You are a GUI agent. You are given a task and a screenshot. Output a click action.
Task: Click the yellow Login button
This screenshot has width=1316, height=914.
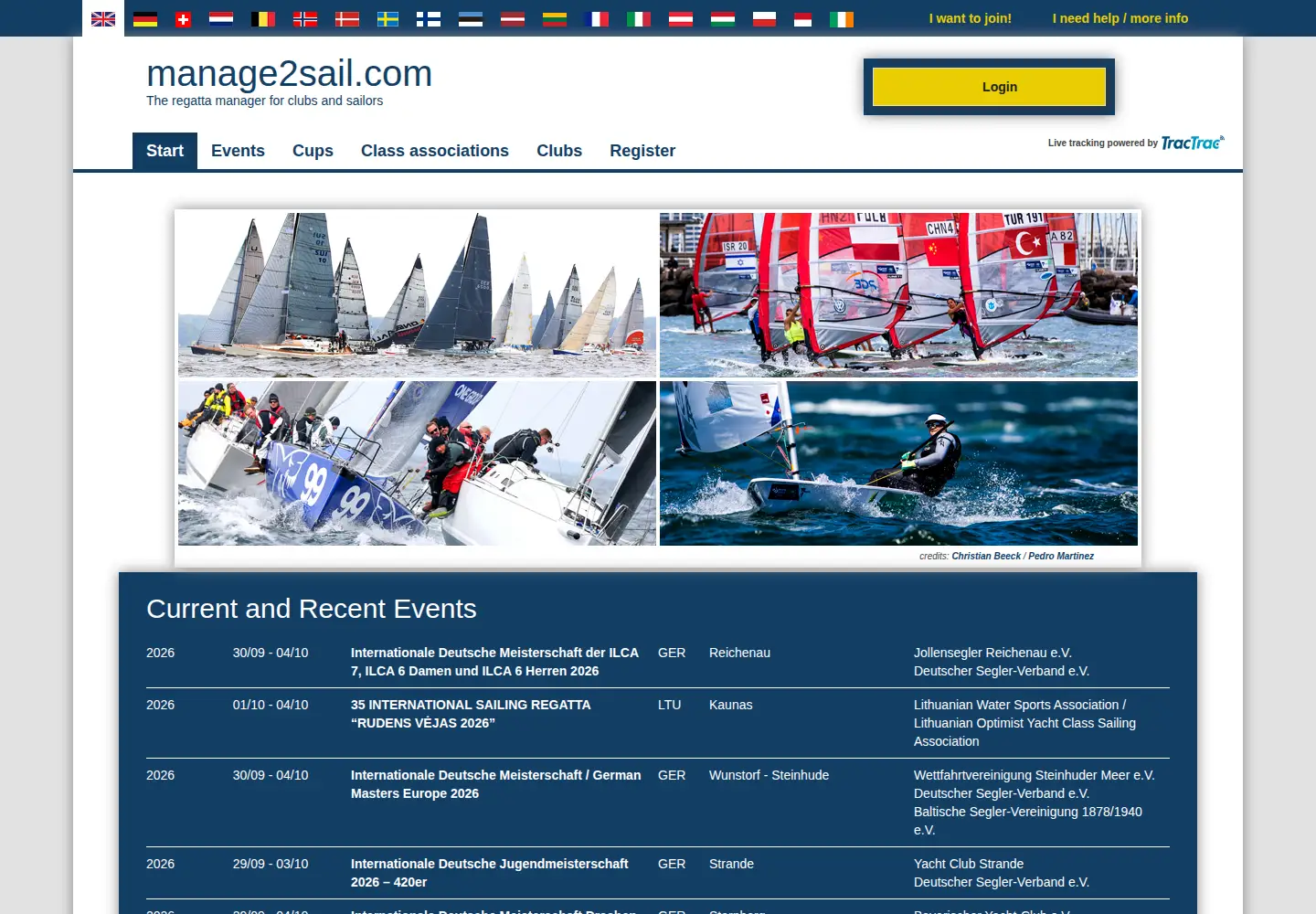click(989, 87)
